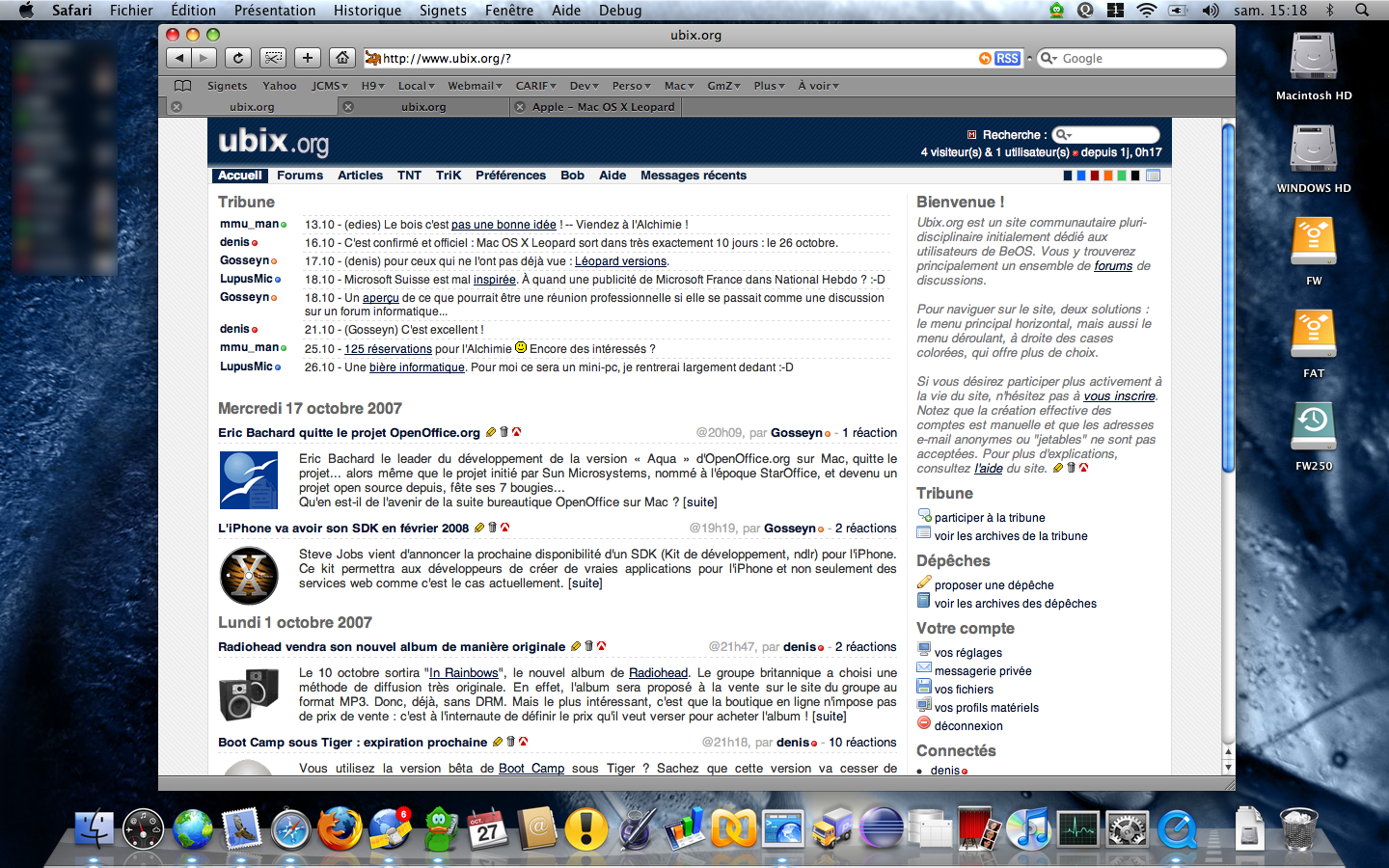Click Safari's forward arrow button
The width and height of the screenshot is (1389, 868).
[x=204, y=58]
